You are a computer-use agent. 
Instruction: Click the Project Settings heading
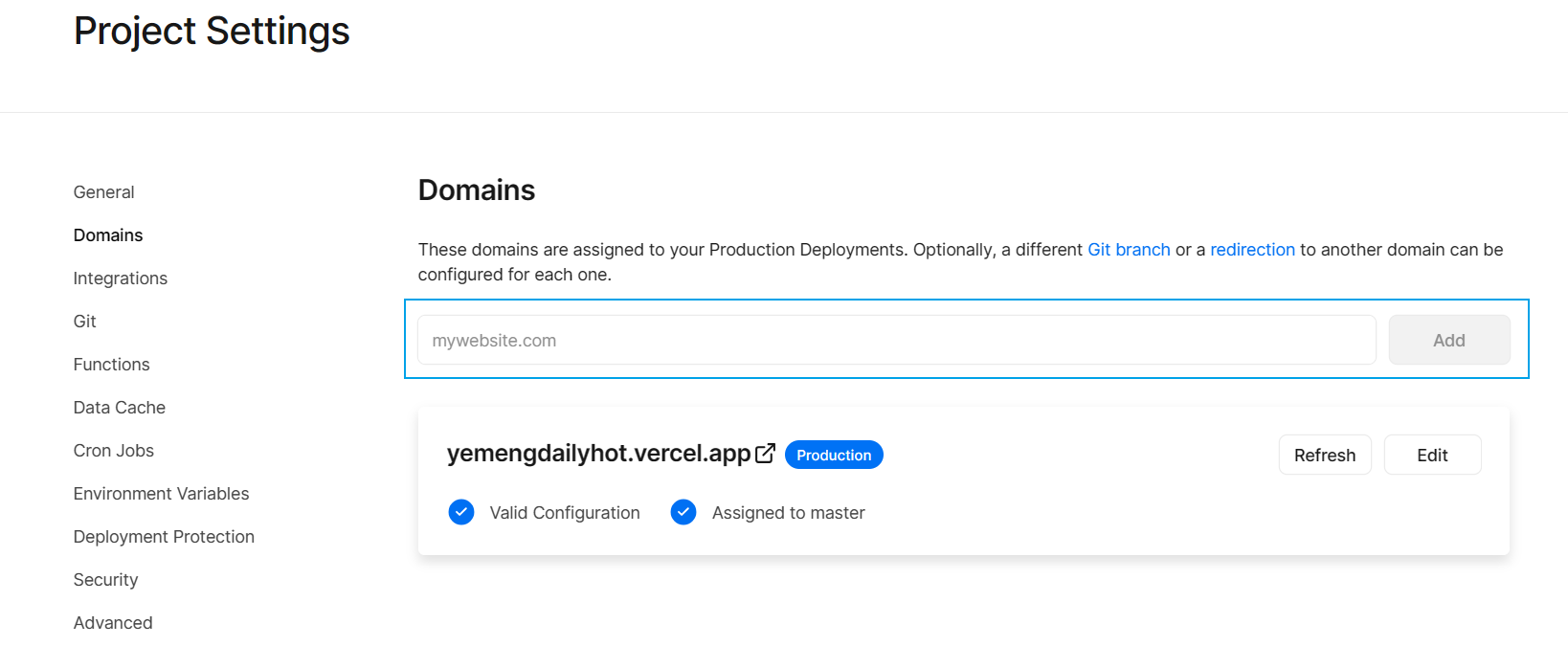tap(212, 32)
